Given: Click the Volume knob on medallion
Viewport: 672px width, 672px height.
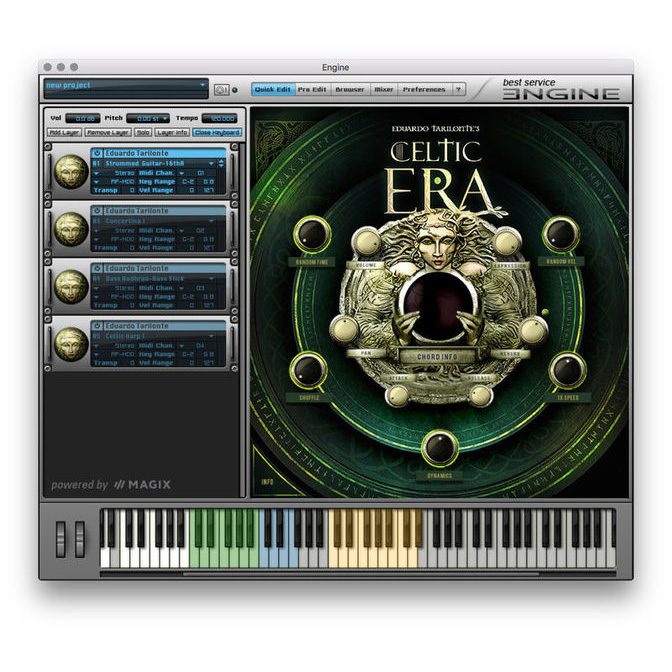Looking at the screenshot, I should click(x=366, y=243).
